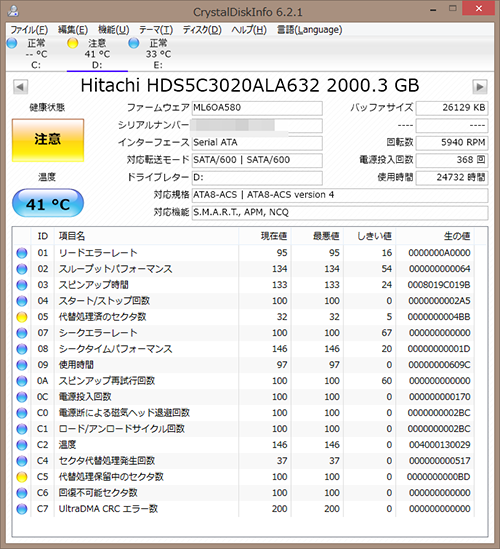The width and height of the screenshot is (500, 549).
Task: Click the firmware field ML6OA580
Action: coord(257,108)
